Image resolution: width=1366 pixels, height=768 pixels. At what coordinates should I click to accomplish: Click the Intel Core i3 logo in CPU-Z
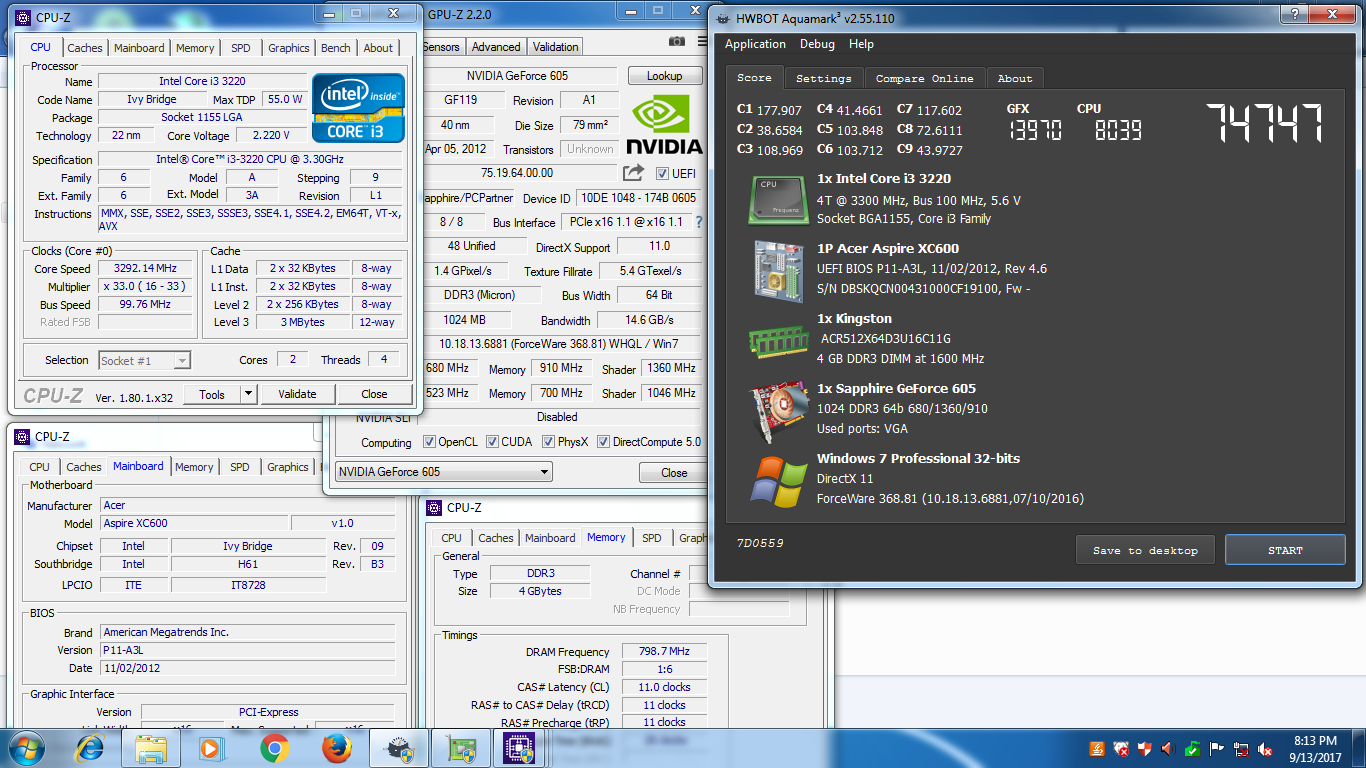(359, 107)
